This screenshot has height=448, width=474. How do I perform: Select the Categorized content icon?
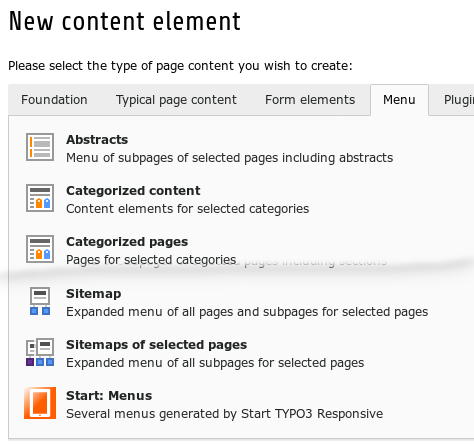click(x=40, y=198)
